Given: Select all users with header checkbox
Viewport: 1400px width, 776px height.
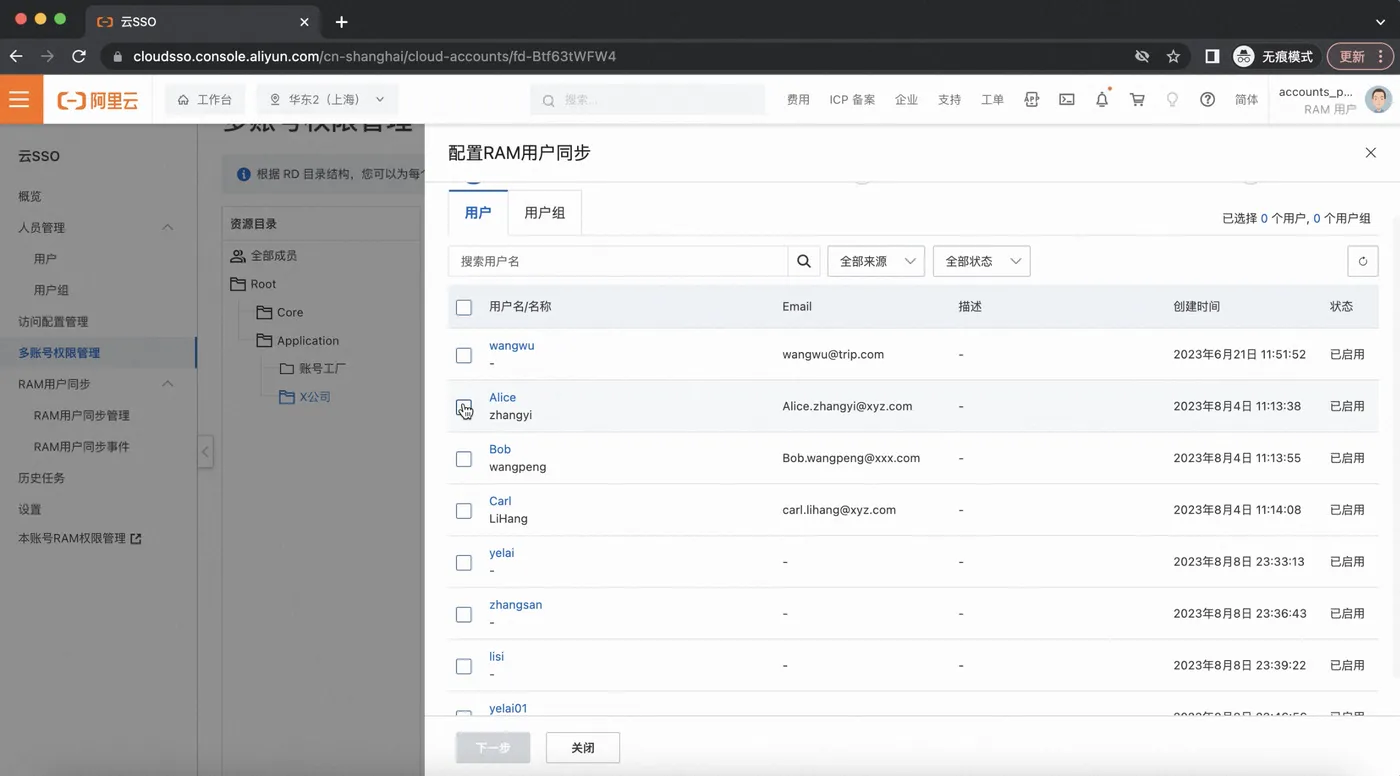Looking at the screenshot, I should (464, 307).
